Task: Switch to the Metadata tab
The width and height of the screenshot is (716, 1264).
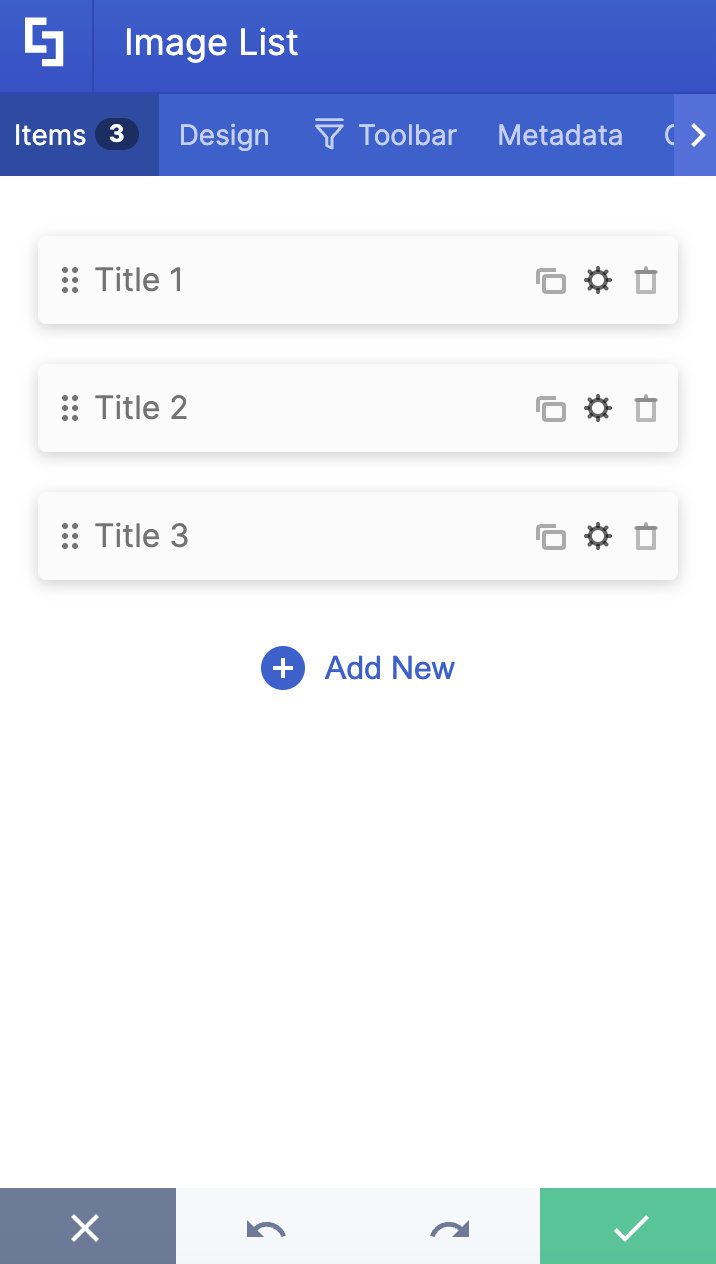Action: tap(560, 134)
